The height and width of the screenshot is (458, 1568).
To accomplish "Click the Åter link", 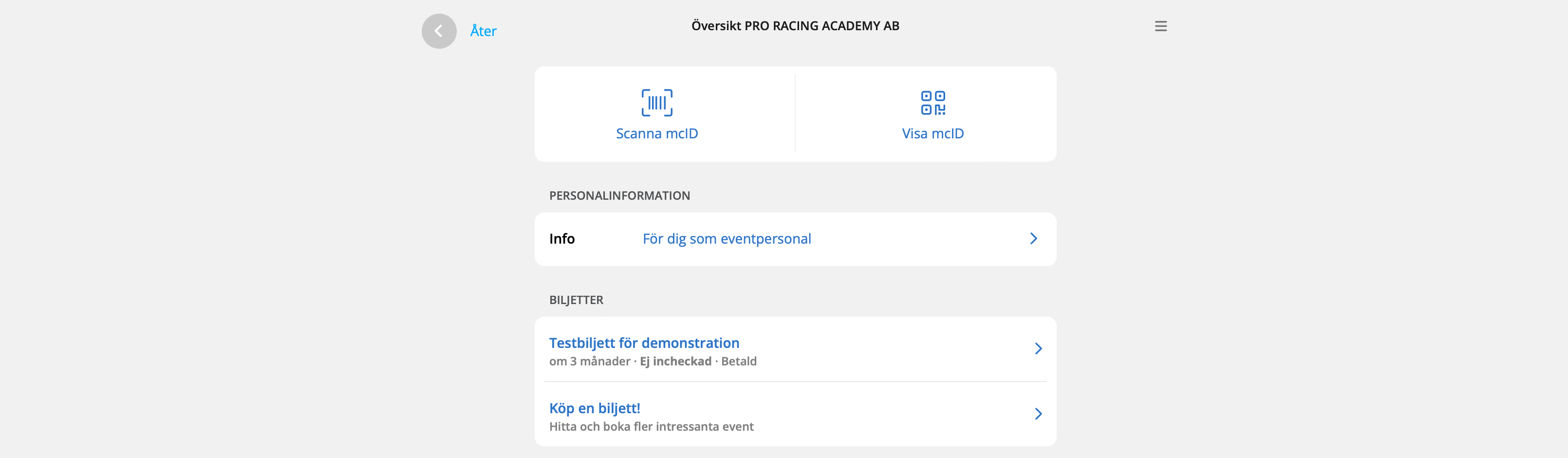I will click(483, 31).
